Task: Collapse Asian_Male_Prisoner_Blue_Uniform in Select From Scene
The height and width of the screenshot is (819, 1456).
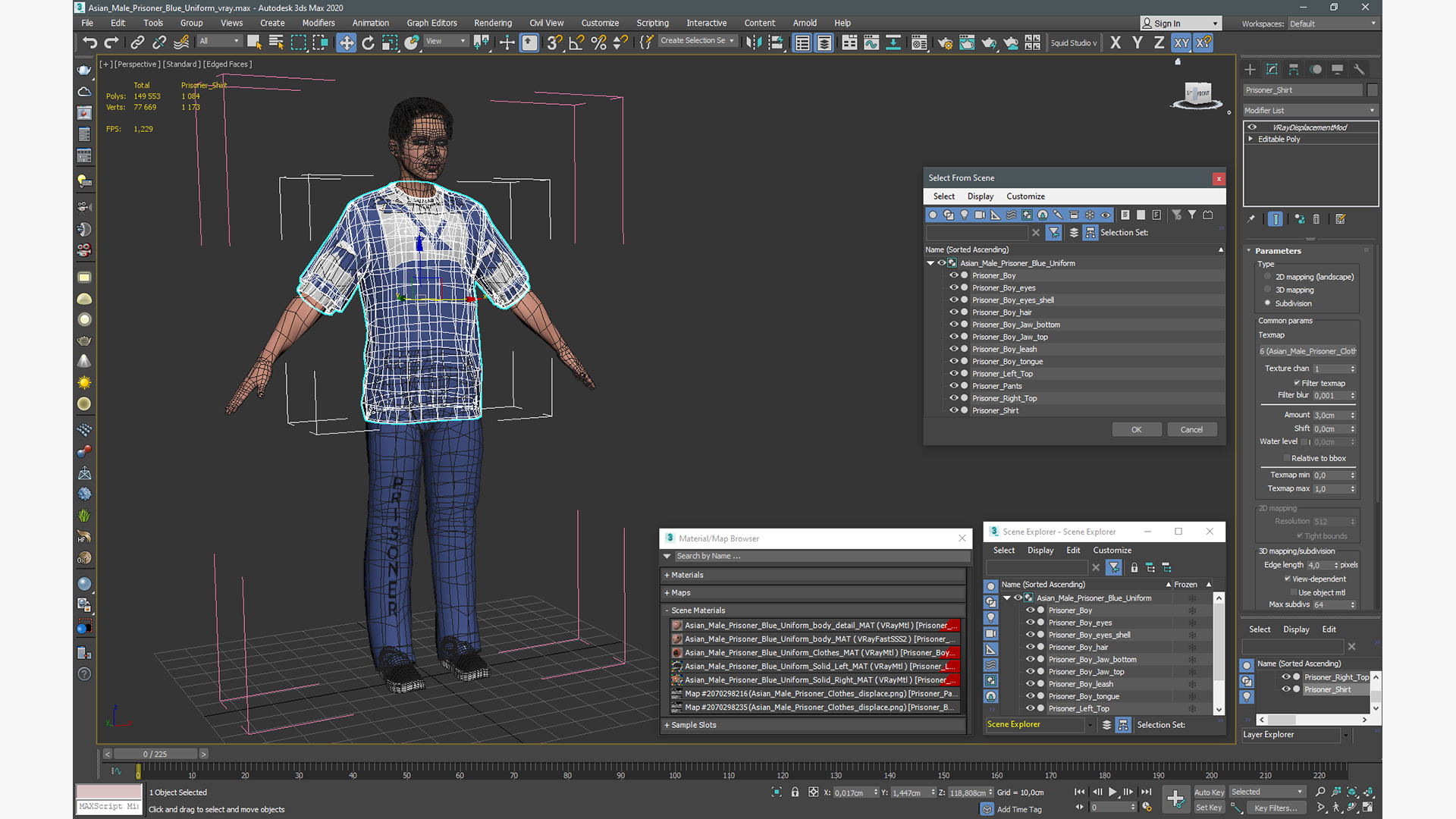Action: 930,263
